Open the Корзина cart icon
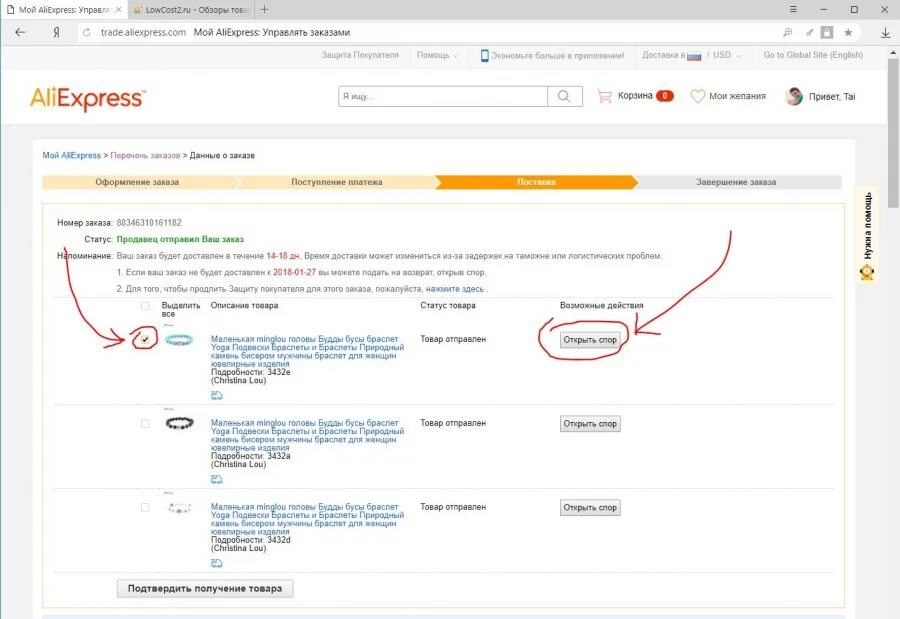900x619 pixels. point(604,96)
